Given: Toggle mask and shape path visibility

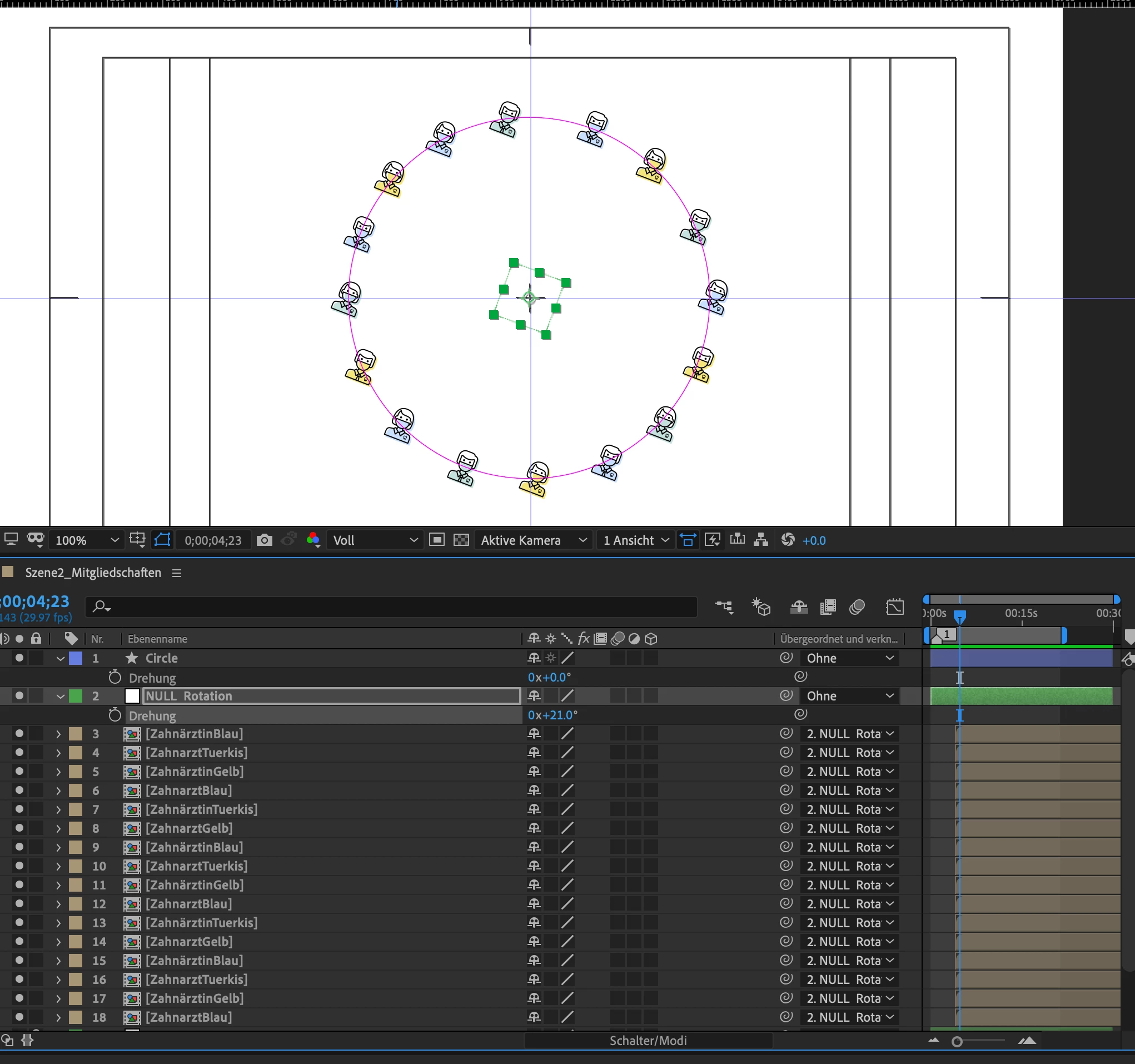Looking at the screenshot, I should [162, 540].
